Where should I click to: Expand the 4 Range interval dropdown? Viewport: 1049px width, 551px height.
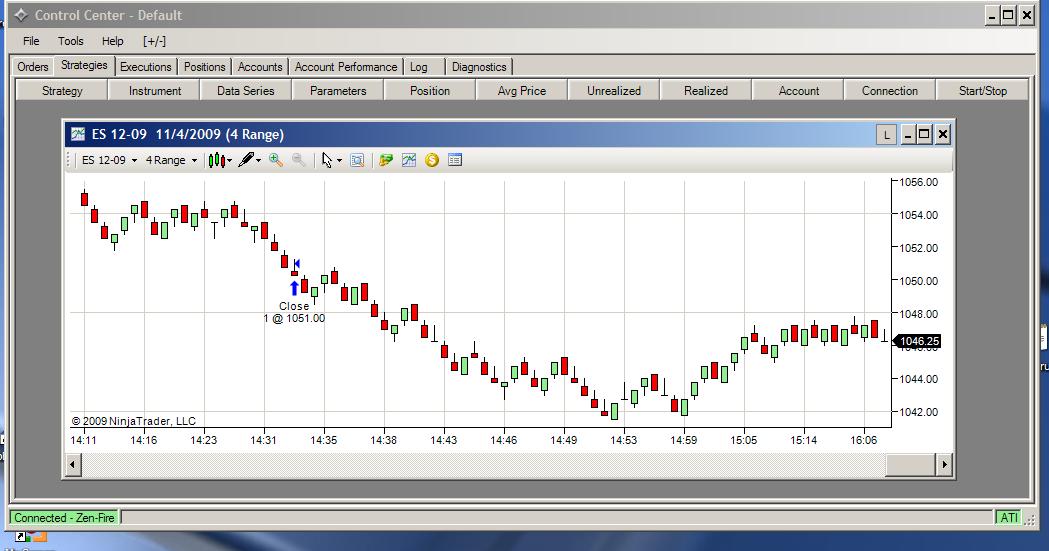(195, 160)
